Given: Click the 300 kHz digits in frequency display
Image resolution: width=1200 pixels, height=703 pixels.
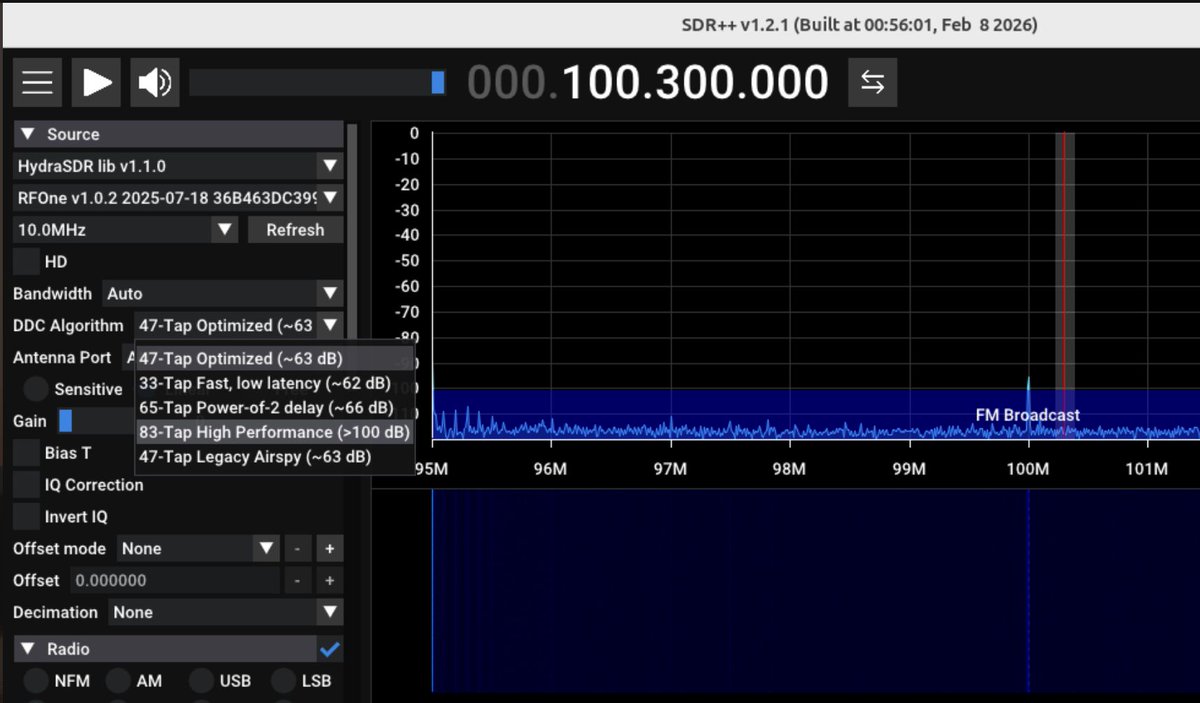Looking at the screenshot, I should tap(697, 82).
